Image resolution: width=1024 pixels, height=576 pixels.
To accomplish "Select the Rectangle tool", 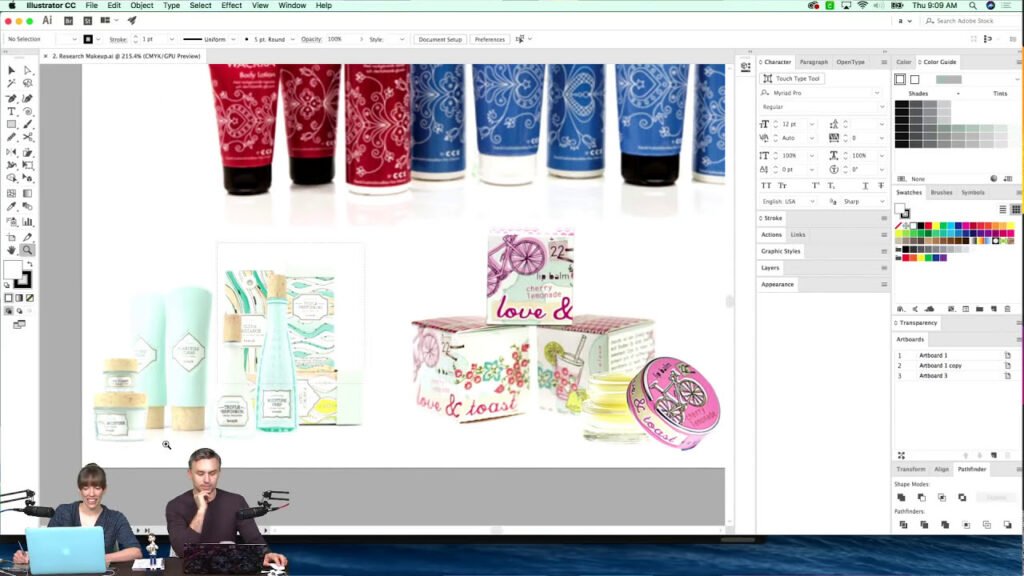I will point(11,124).
